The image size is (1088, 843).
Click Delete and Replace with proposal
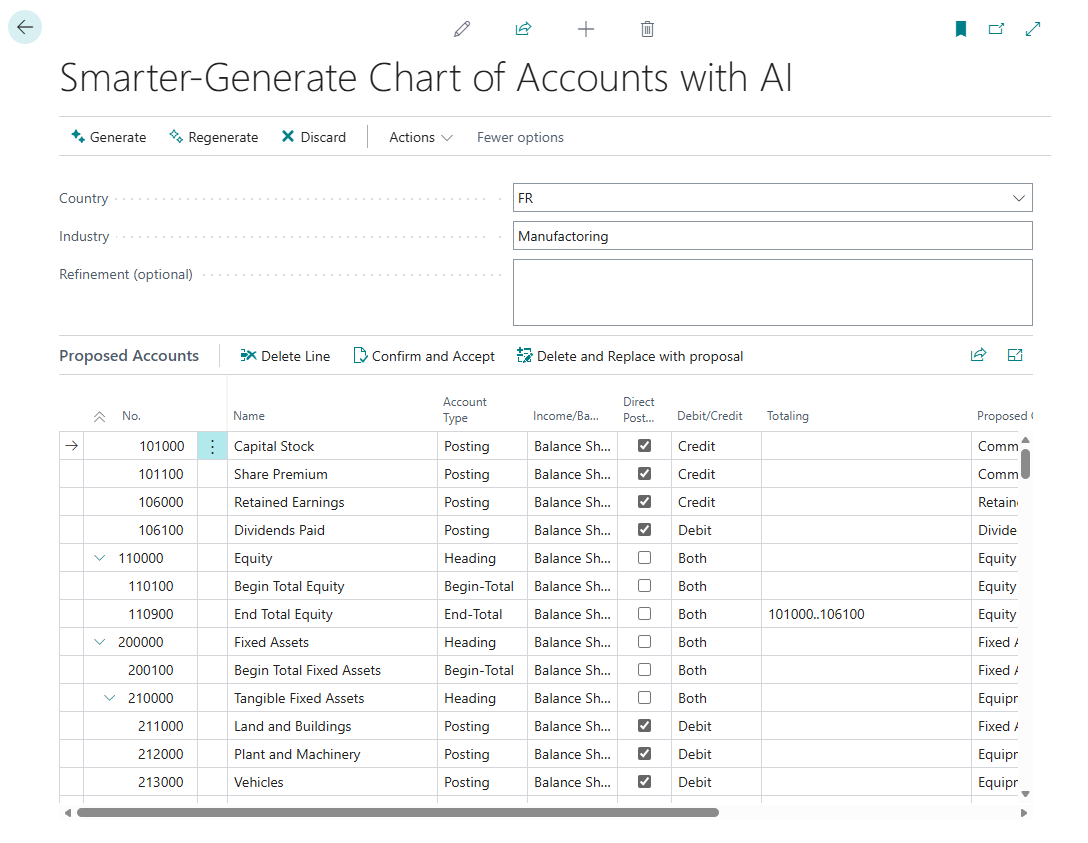tap(630, 356)
